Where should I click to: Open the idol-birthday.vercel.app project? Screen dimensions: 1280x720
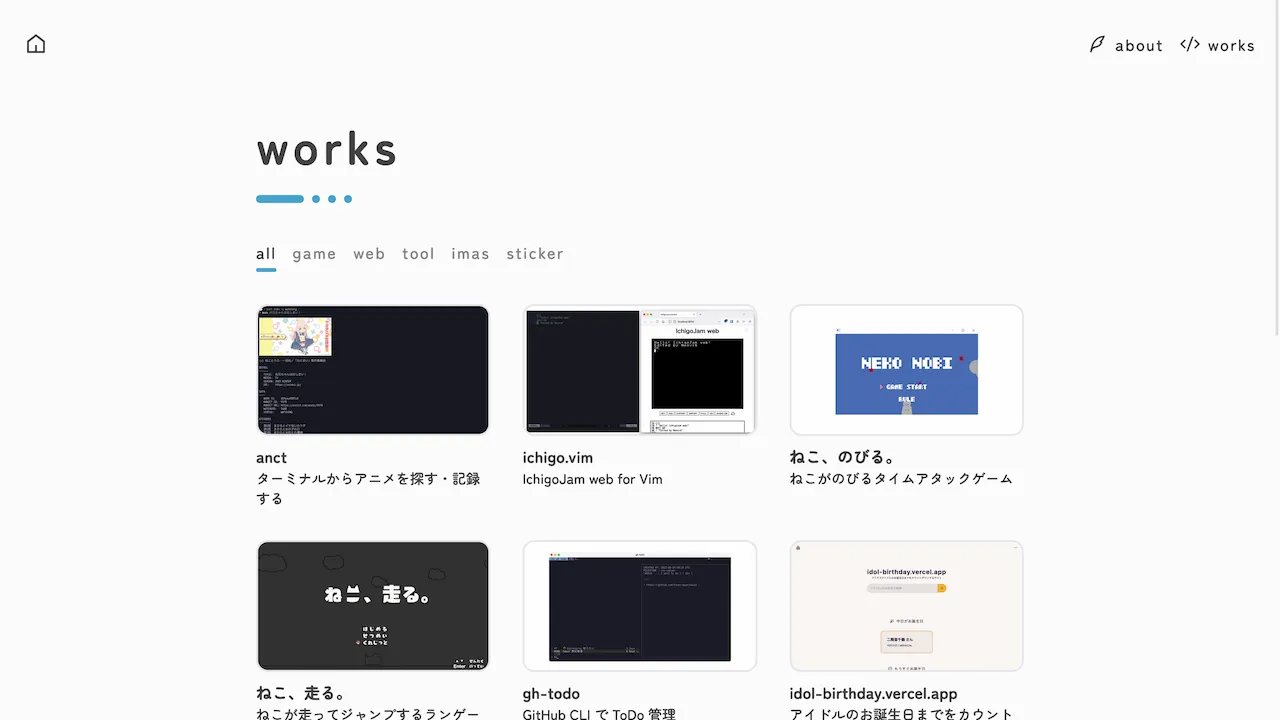click(873, 693)
